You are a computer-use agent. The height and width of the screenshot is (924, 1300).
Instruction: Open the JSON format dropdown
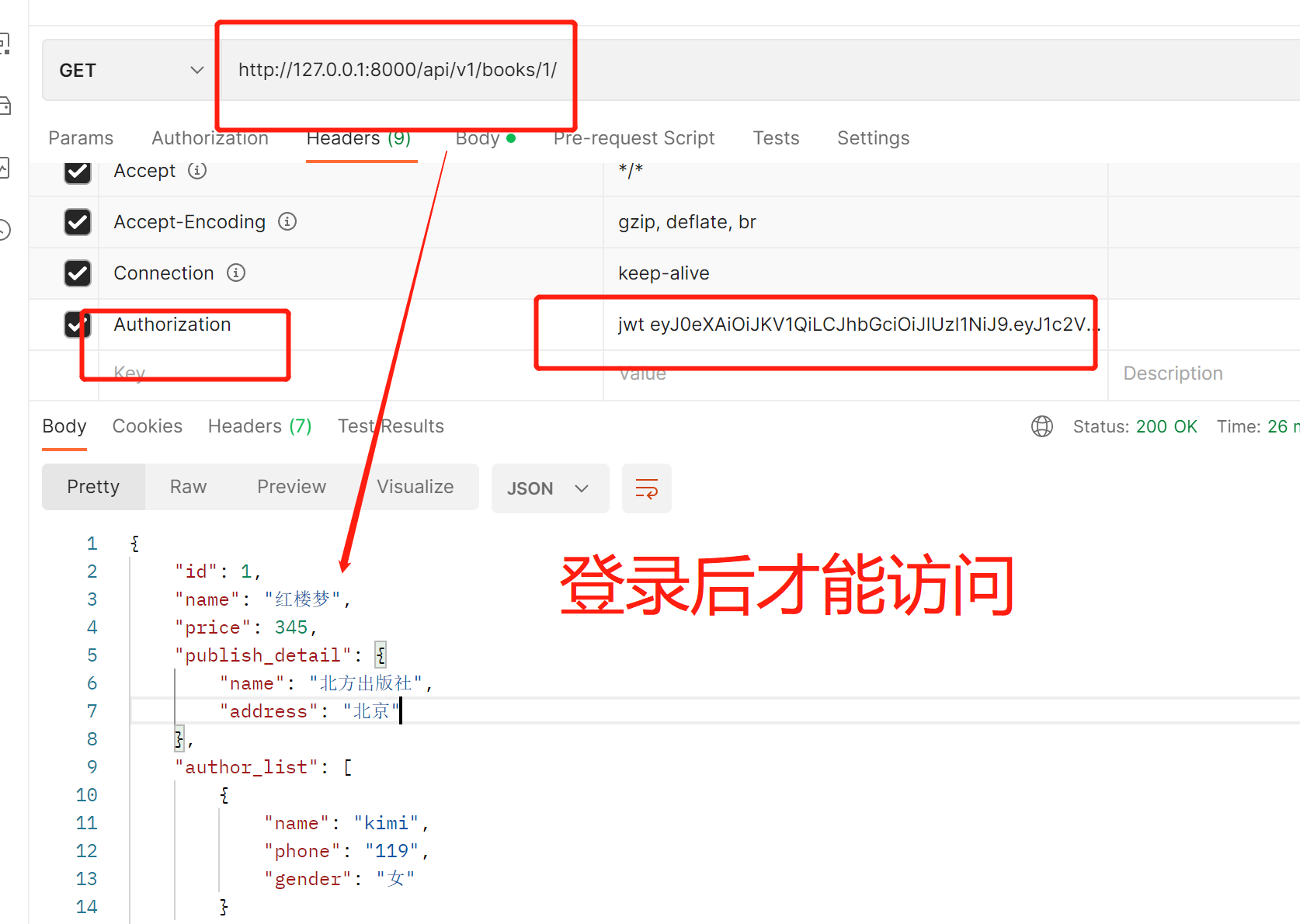coord(550,488)
